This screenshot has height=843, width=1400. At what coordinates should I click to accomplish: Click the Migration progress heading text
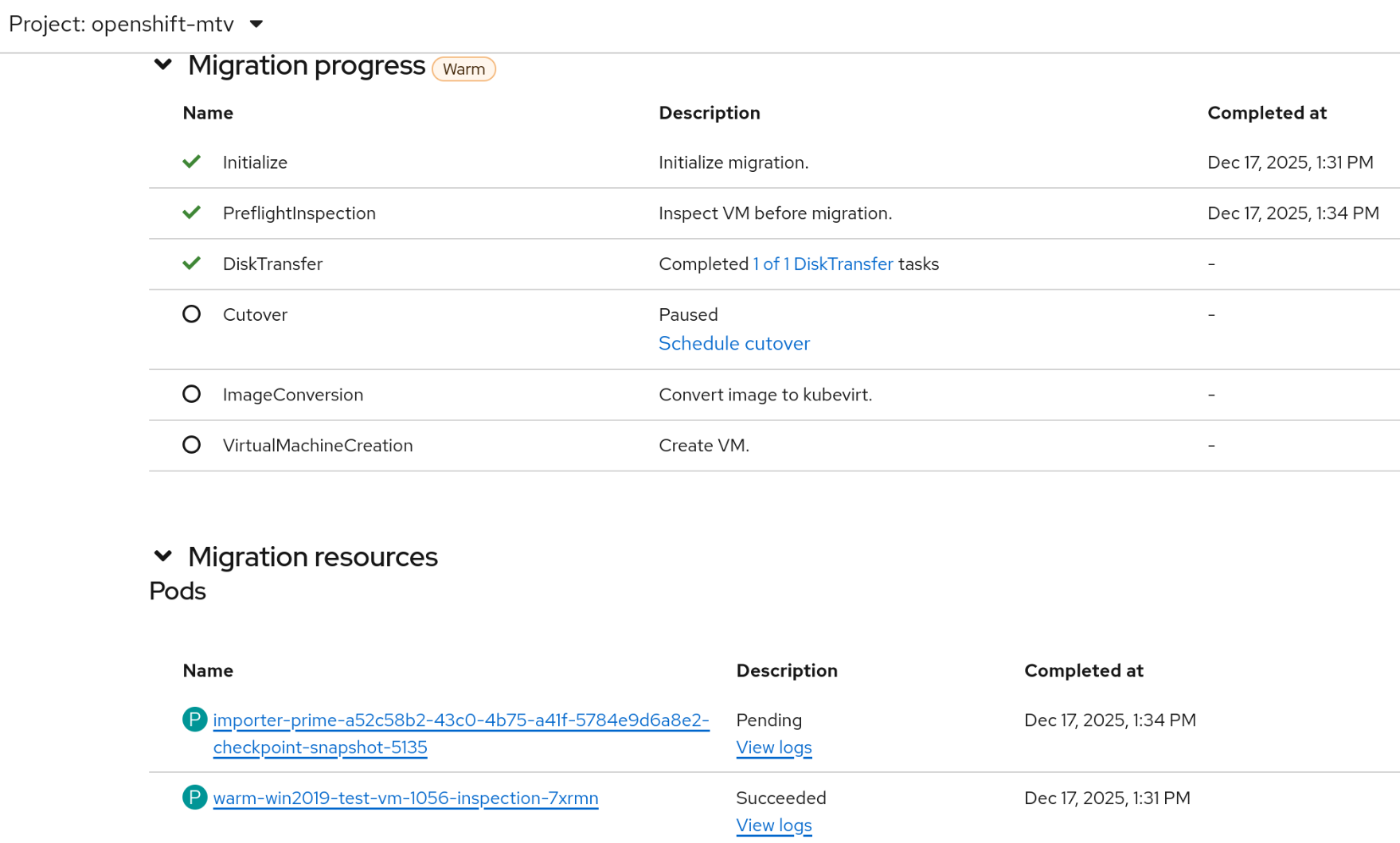coord(307,65)
